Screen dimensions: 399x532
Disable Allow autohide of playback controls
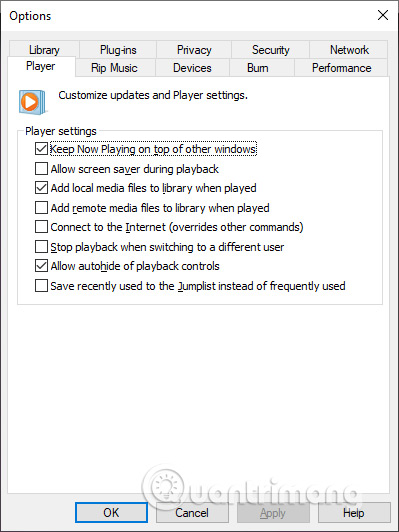pyautogui.click(x=41, y=266)
